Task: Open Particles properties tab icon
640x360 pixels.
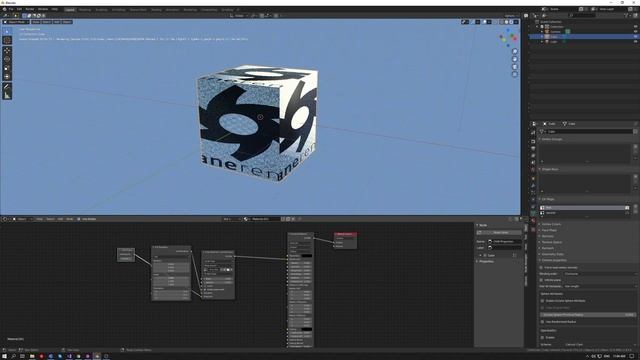Action: pyautogui.click(x=533, y=193)
